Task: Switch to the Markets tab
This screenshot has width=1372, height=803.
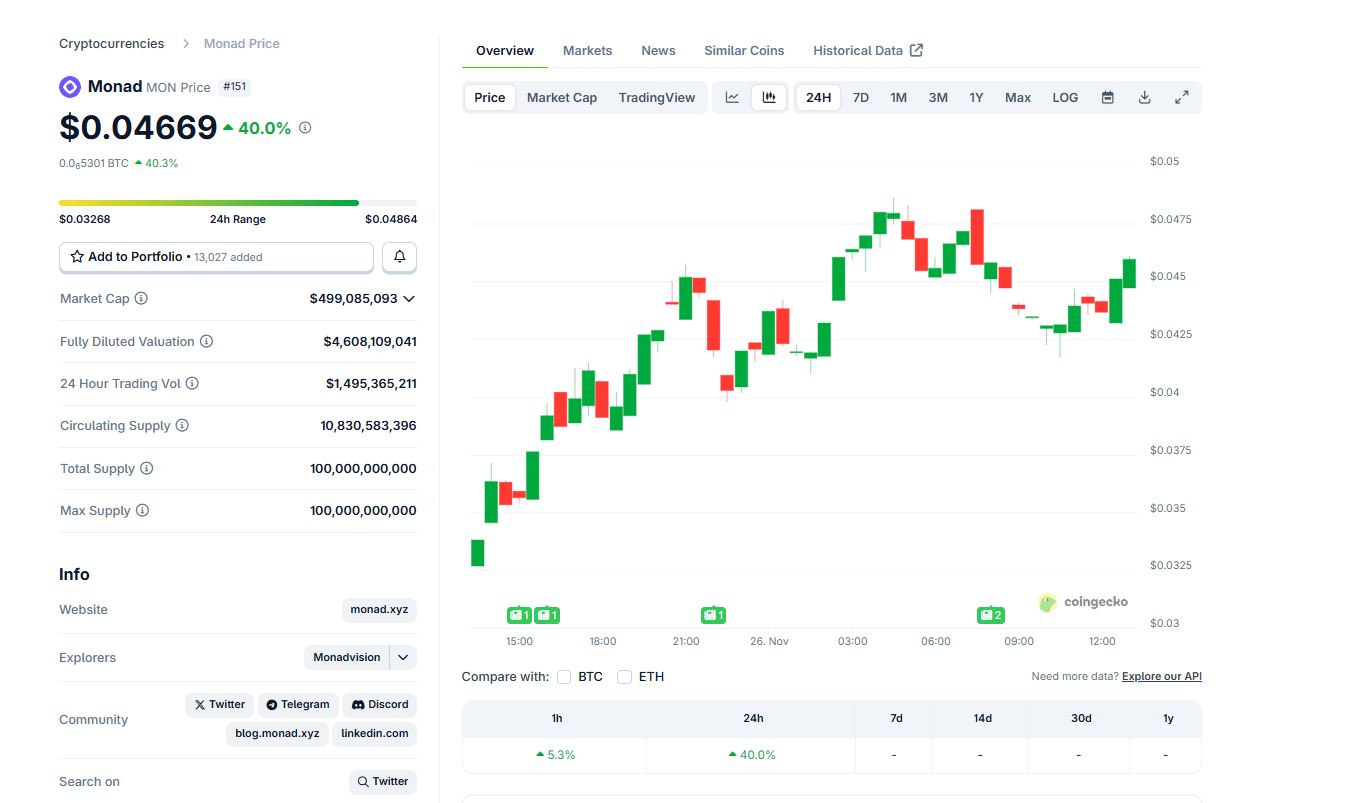Action: [x=587, y=50]
